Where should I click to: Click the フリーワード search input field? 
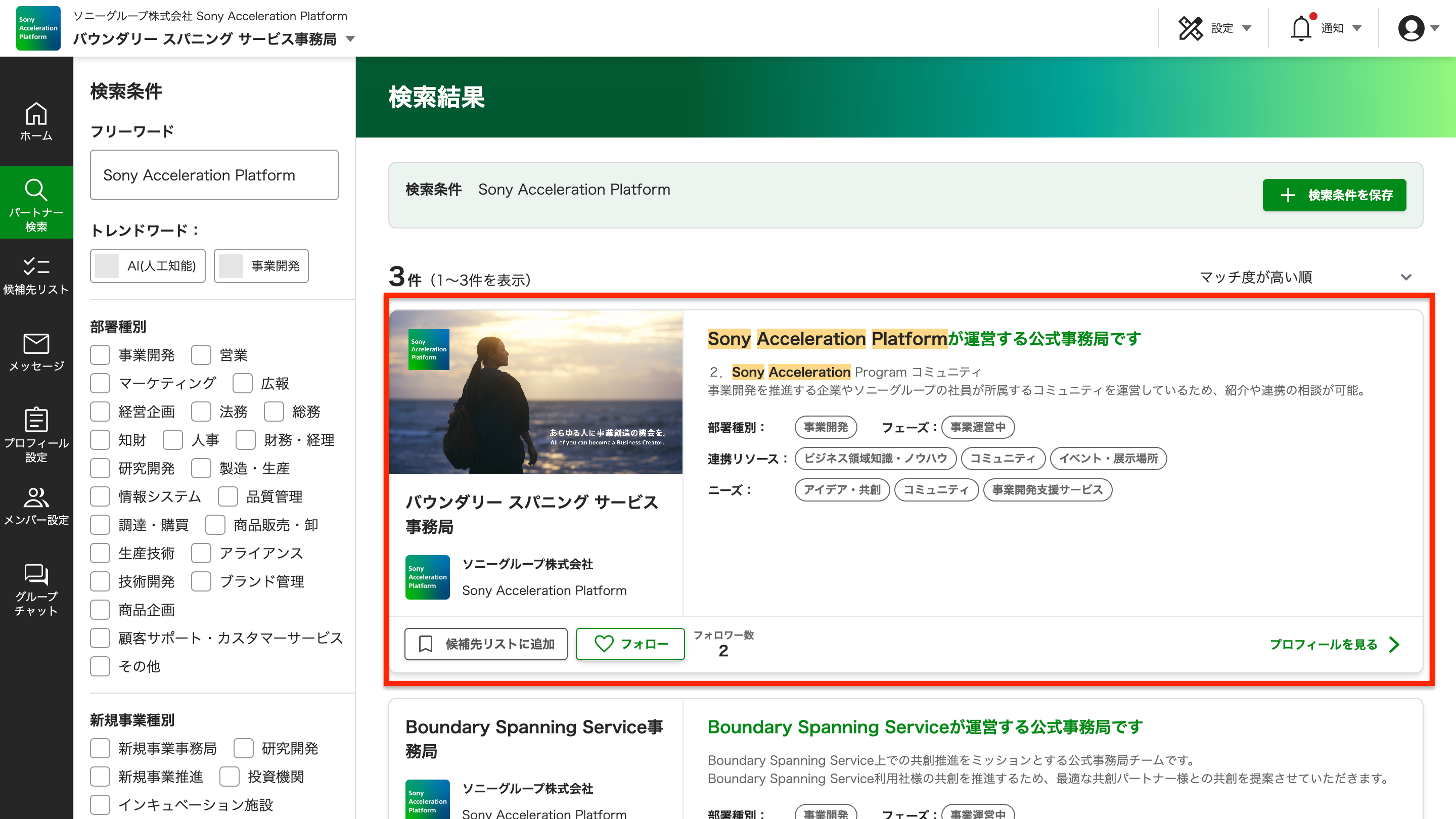(214, 175)
